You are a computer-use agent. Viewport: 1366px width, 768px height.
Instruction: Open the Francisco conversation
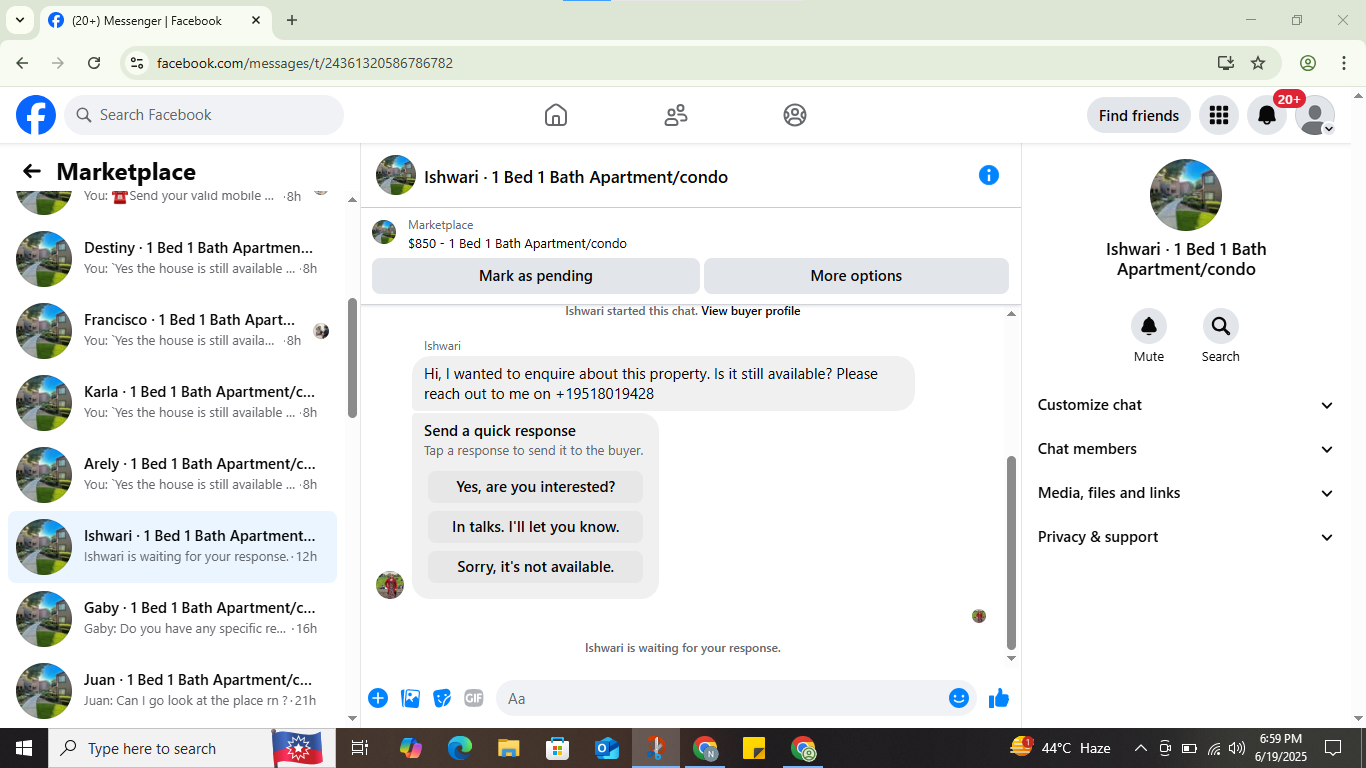coord(173,330)
